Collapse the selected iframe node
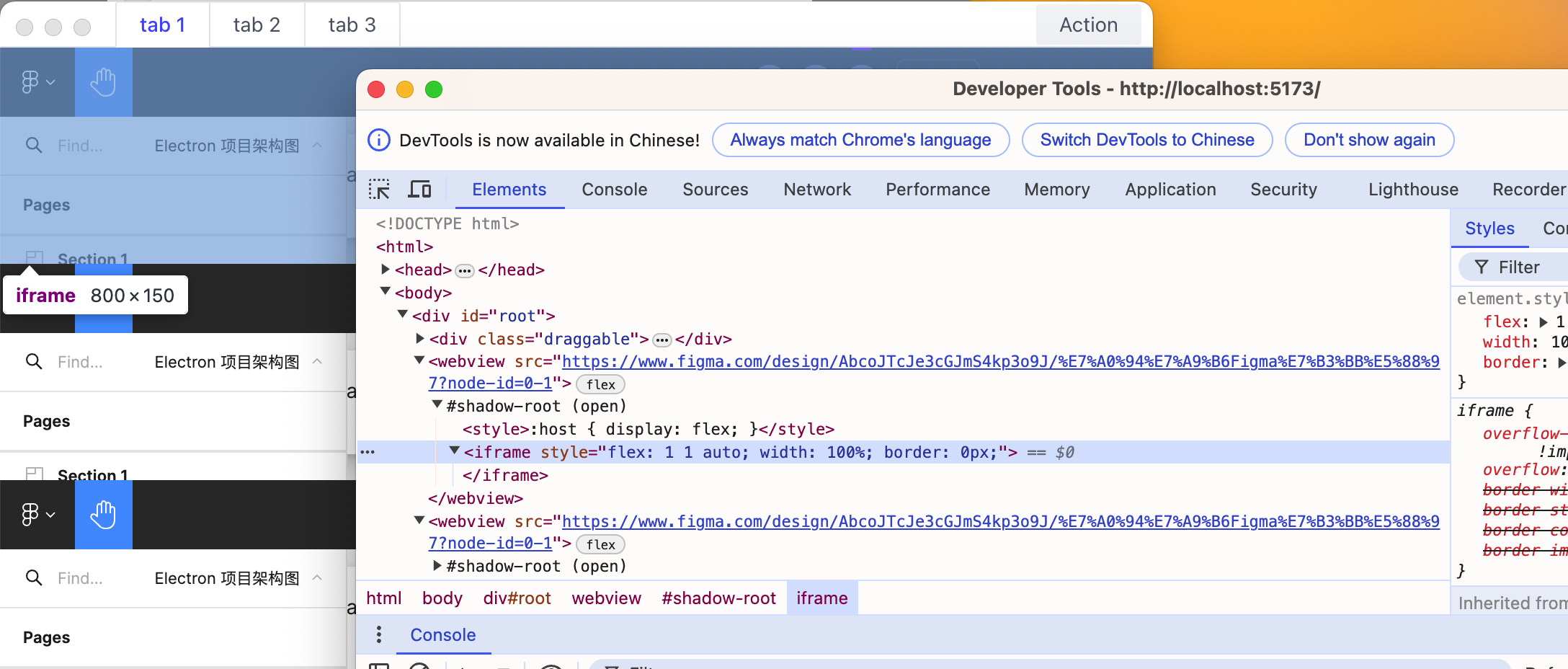1568x669 pixels. point(455,451)
